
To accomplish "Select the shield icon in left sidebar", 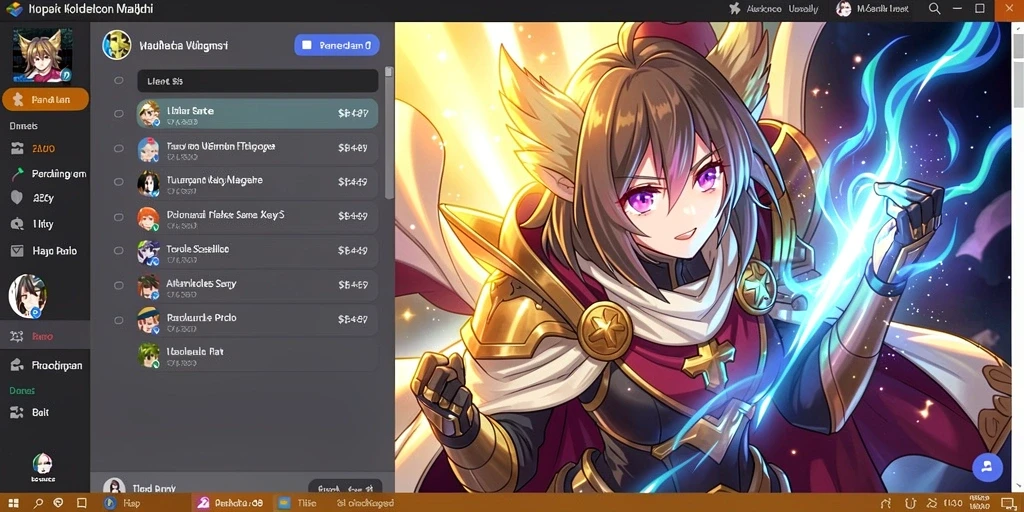I will coord(17,198).
